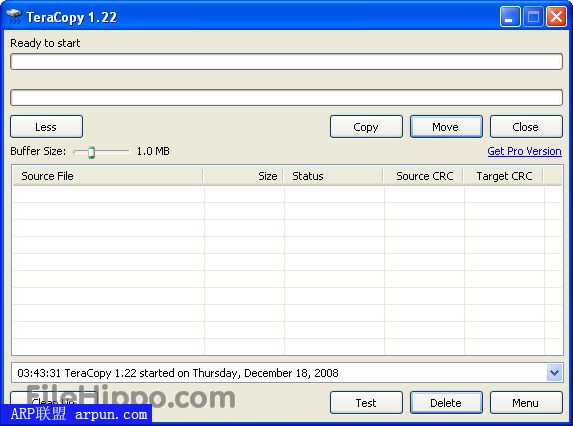Viewport: 573px width, 426px height.
Task: Run verification with the Test button
Action: tap(366, 403)
